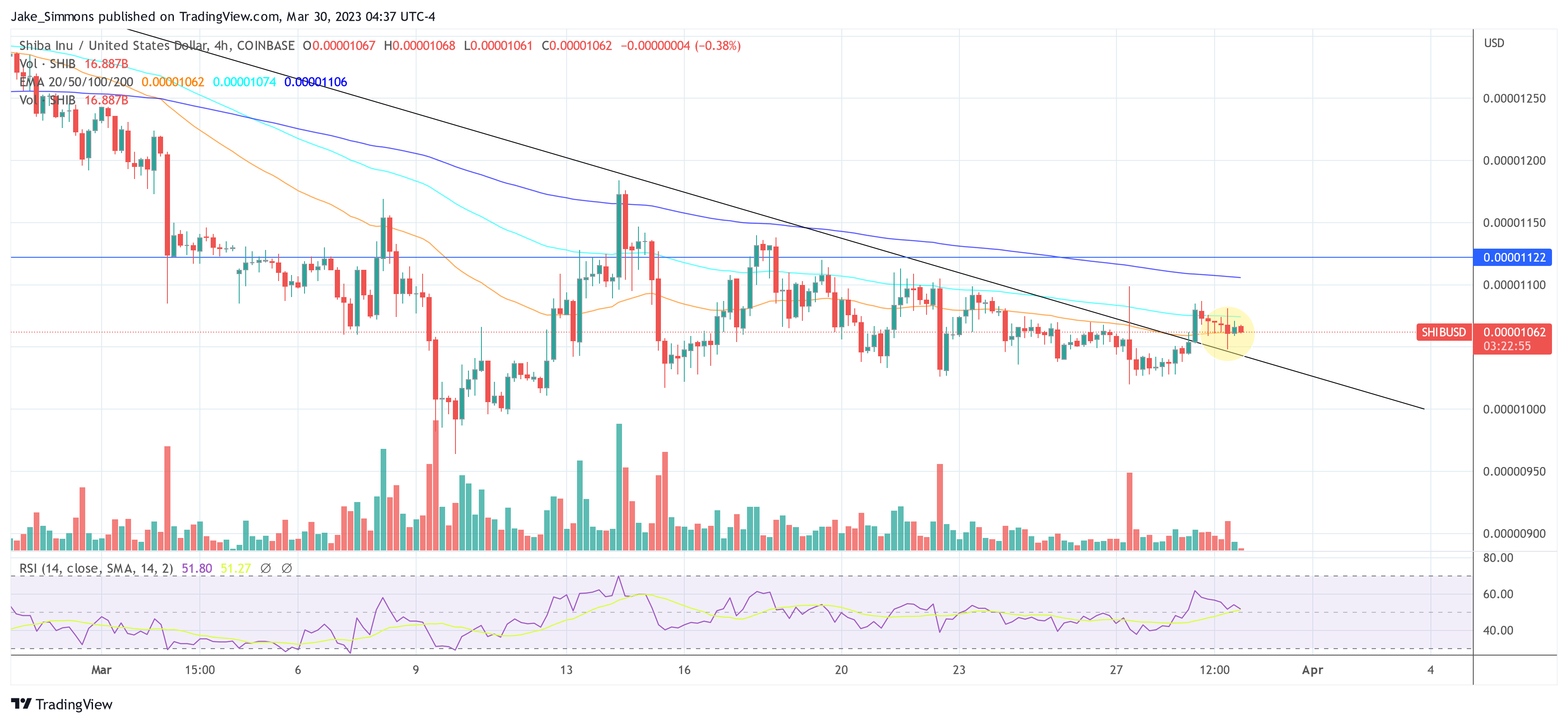Screen dimensions: 1568x723
Task: Click the first empty-set symbol in RSI legend
Action: (266, 569)
